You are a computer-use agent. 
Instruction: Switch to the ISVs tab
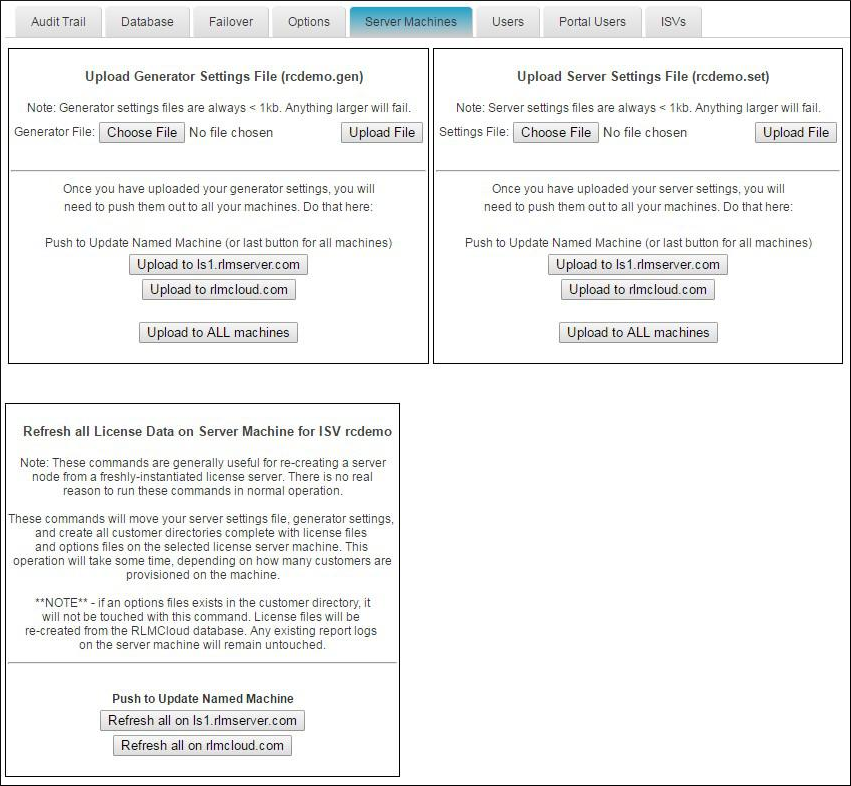pos(673,21)
